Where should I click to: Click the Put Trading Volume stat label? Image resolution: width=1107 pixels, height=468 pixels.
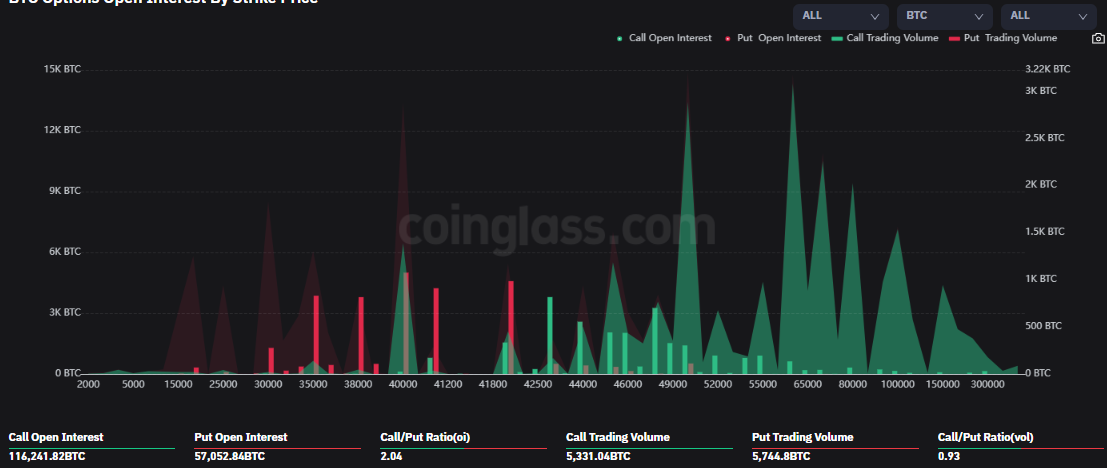coord(803,438)
